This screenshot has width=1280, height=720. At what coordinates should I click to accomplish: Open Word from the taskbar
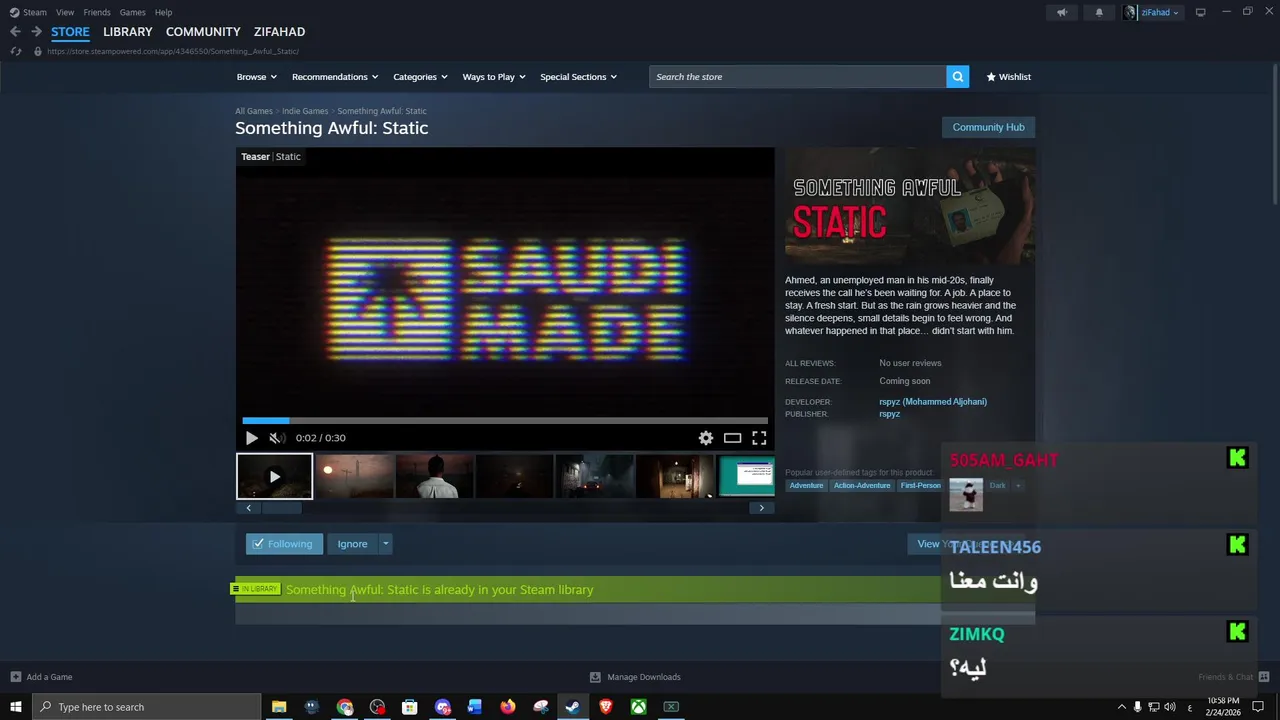click(475, 707)
